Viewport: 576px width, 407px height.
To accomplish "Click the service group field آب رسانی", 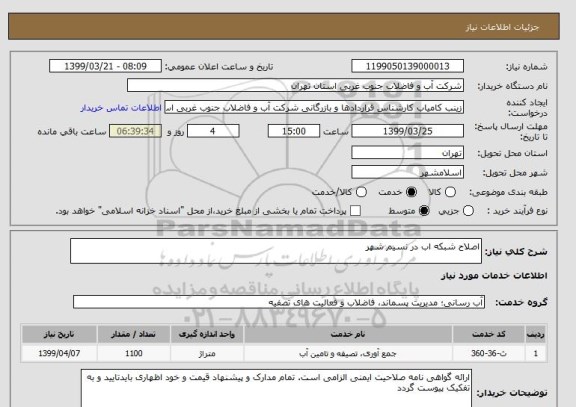I will click(x=279, y=302).
